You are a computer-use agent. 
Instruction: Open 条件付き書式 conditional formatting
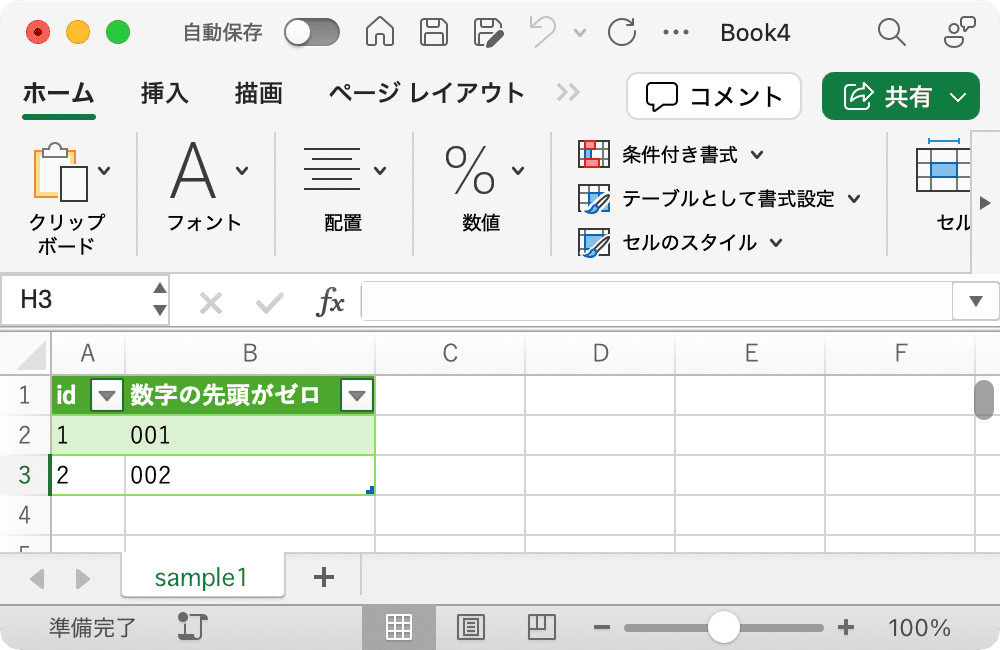coord(670,154)
